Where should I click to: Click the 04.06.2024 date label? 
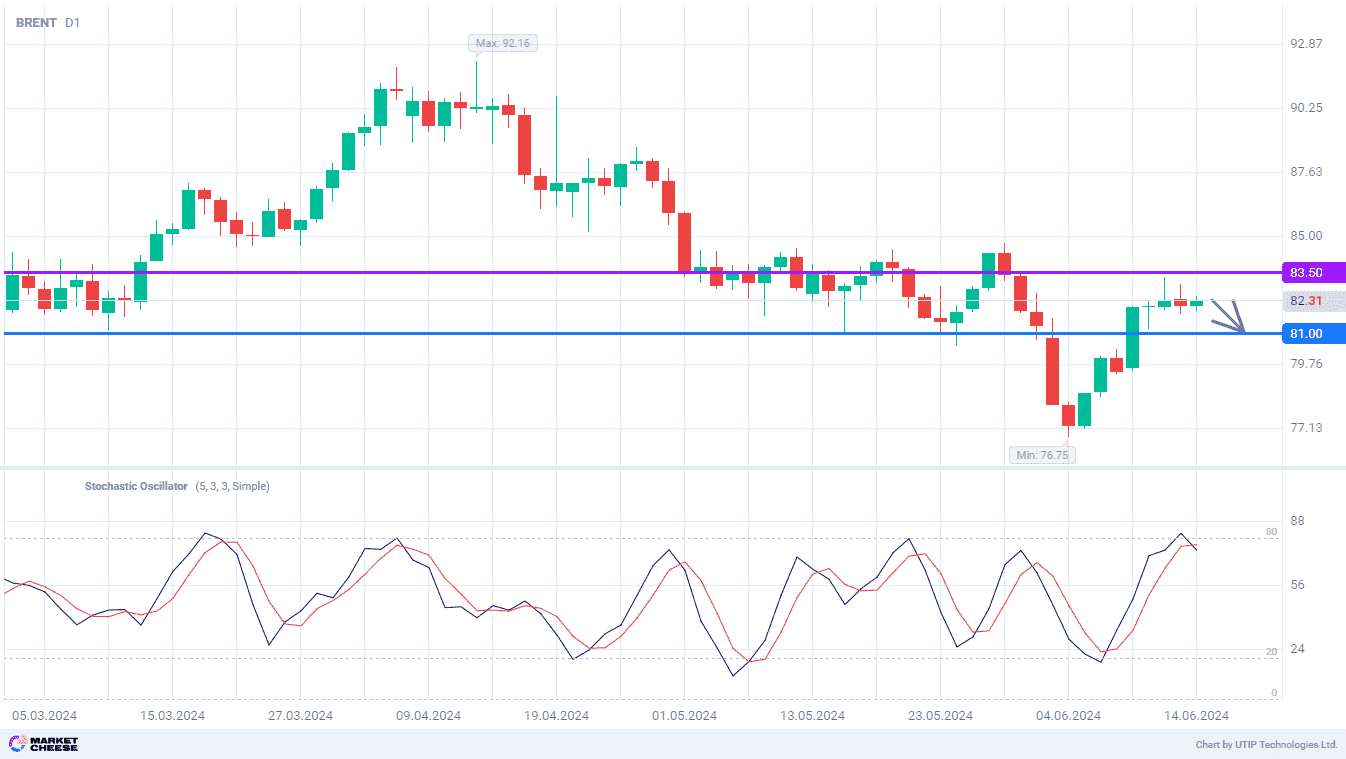1068,716
